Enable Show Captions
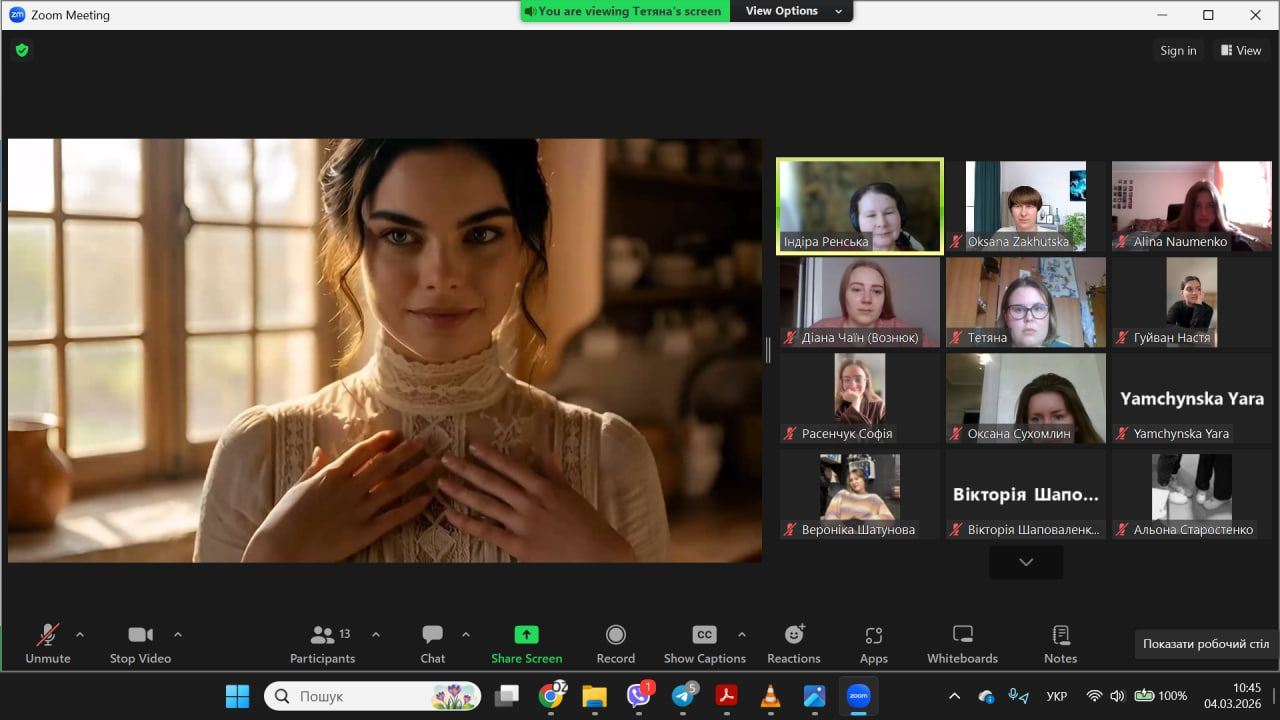The width and height of the screenshot is (1280, 720). (704, 644)
